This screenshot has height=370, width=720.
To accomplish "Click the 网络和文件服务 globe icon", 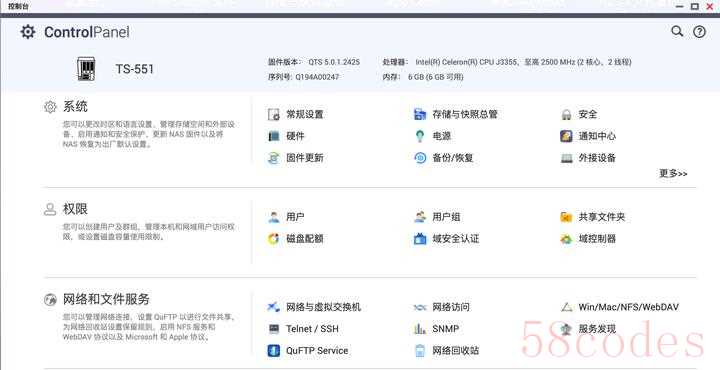I will click(x=50, y=300).
